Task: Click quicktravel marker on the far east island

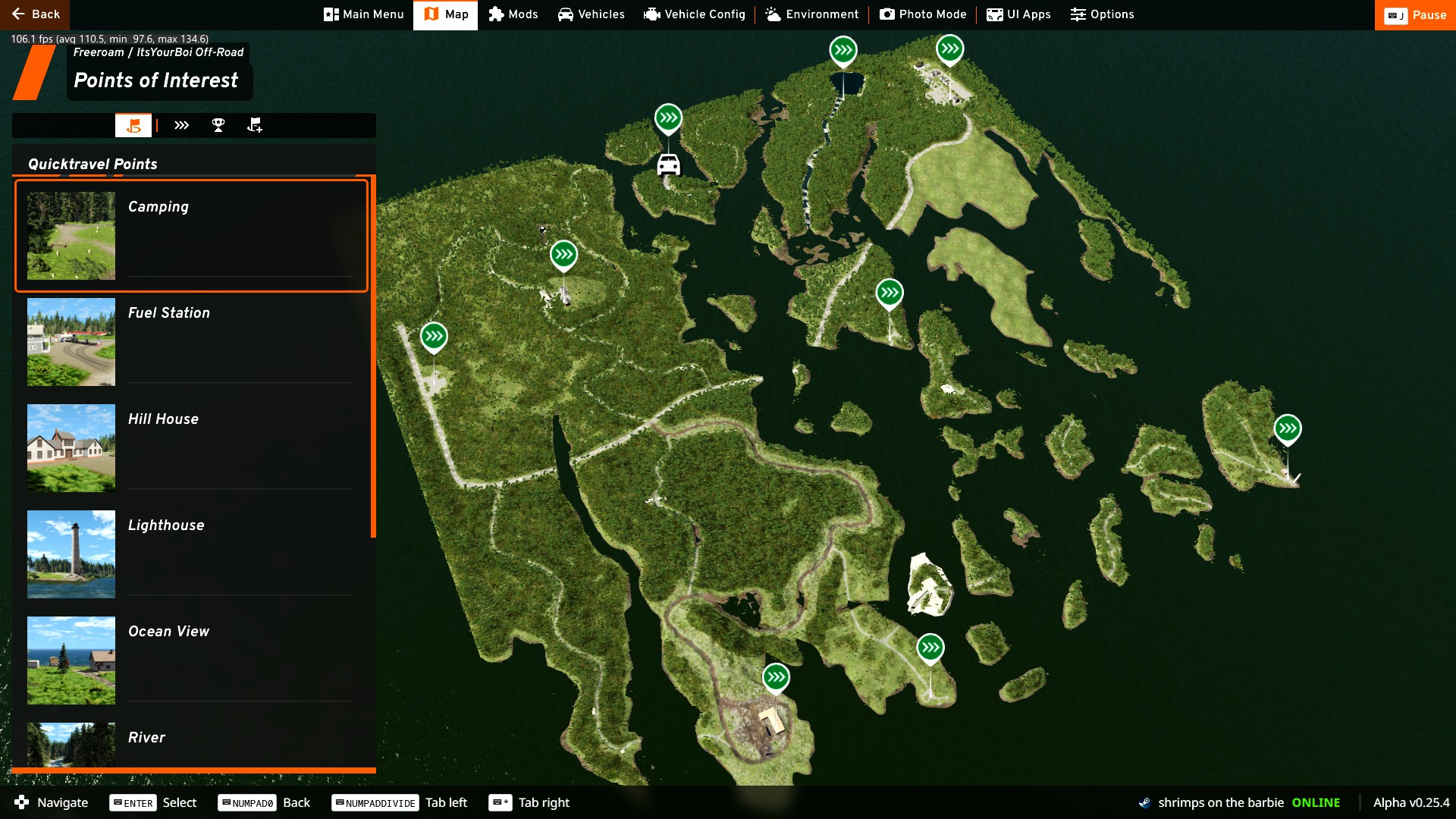Action: click(1288, 429)
